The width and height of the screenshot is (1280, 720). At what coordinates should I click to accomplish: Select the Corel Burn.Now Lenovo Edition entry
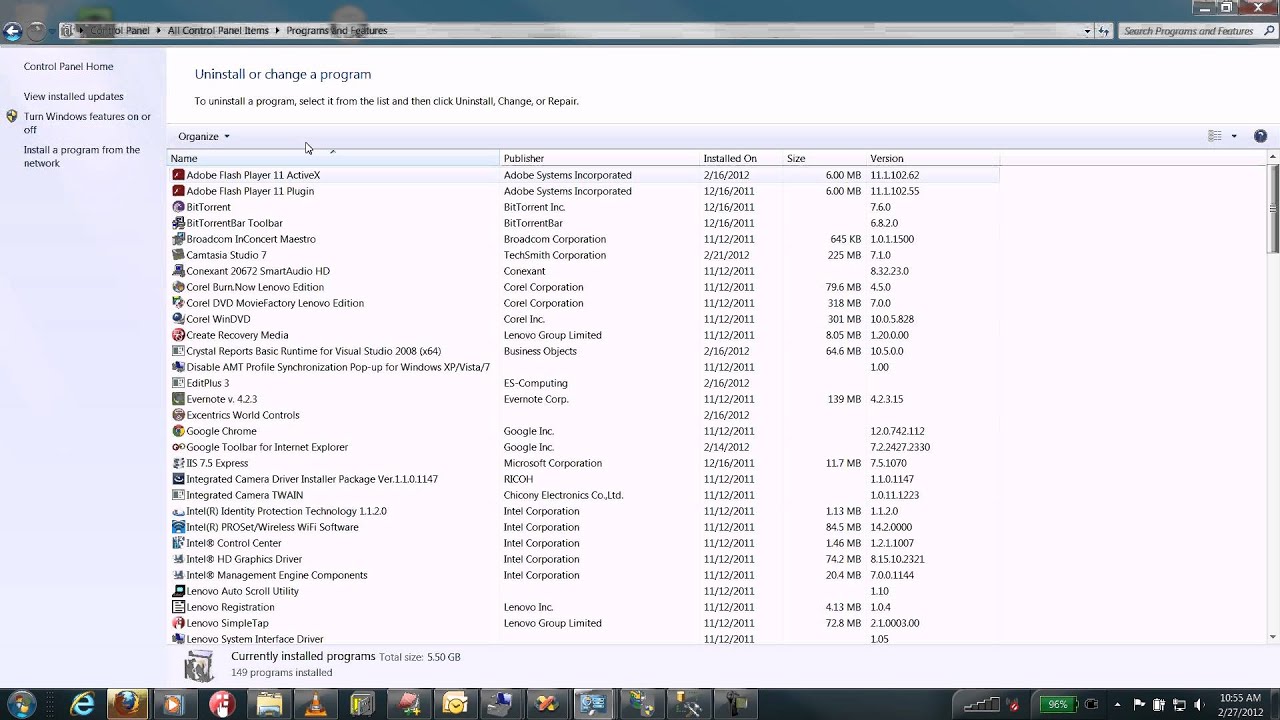[583, 287]
